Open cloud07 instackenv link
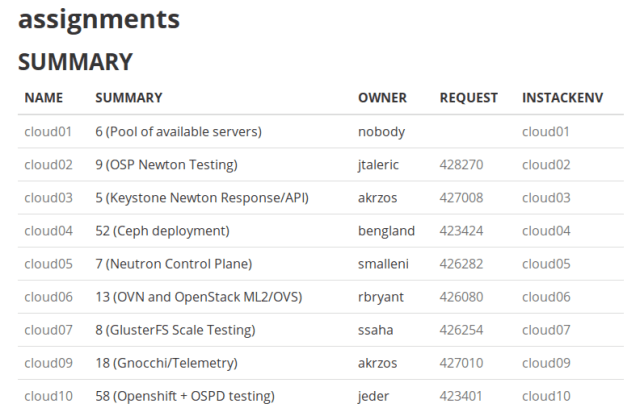This screenshot has width=640, height=416. [x=546, y=330]
